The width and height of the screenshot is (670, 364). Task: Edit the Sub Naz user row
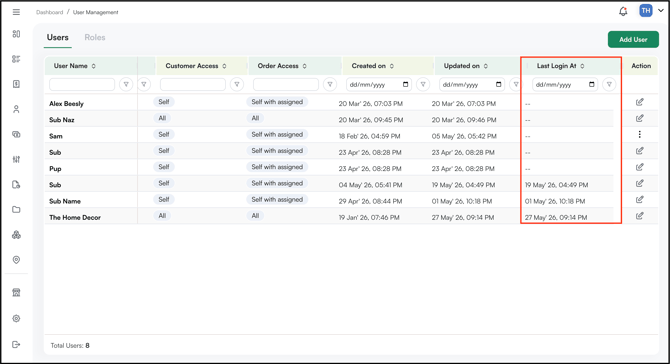click(640, 118)
